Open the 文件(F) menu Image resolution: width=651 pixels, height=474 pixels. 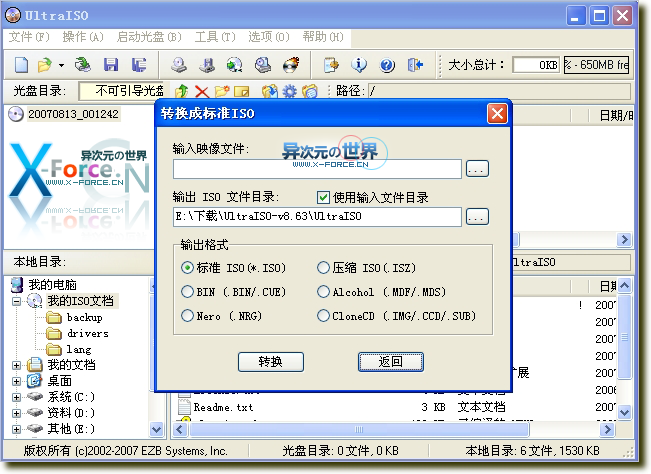[29, 37]
